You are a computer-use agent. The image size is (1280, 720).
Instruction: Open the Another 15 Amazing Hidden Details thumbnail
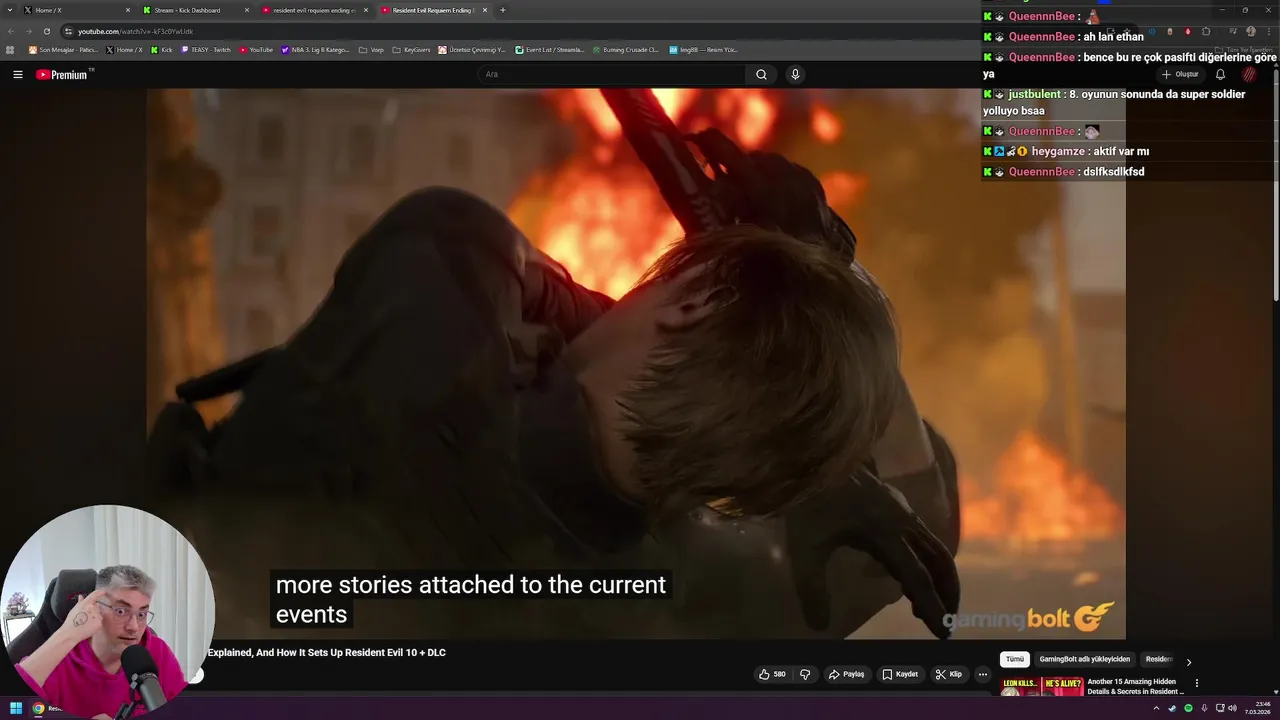(x=1042, y=687)
